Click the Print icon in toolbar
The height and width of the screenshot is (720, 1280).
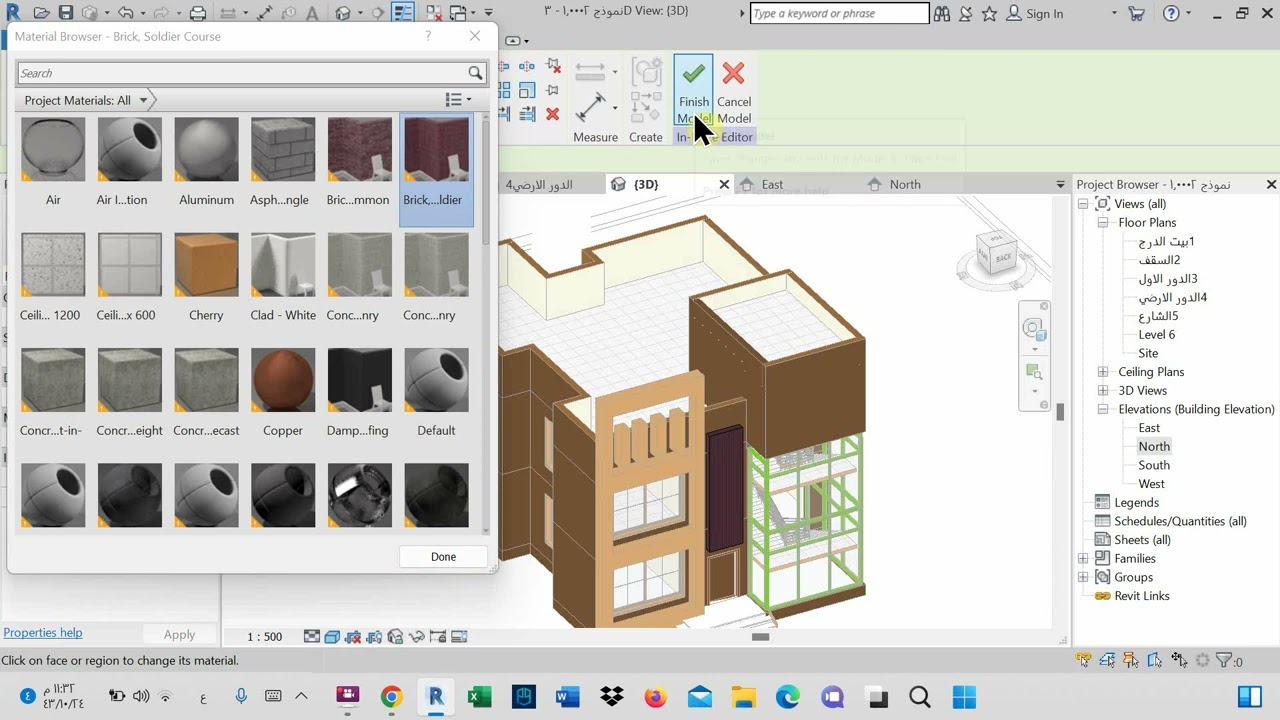point(198,13)
